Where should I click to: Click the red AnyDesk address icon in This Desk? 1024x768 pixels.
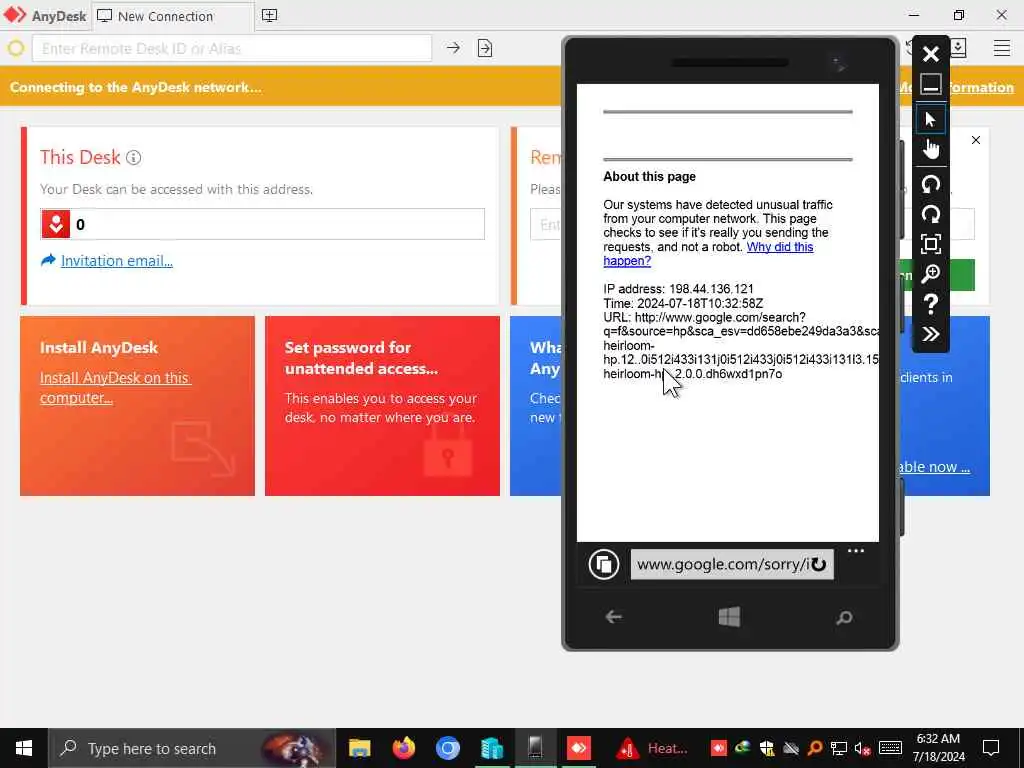click(56, 224)
